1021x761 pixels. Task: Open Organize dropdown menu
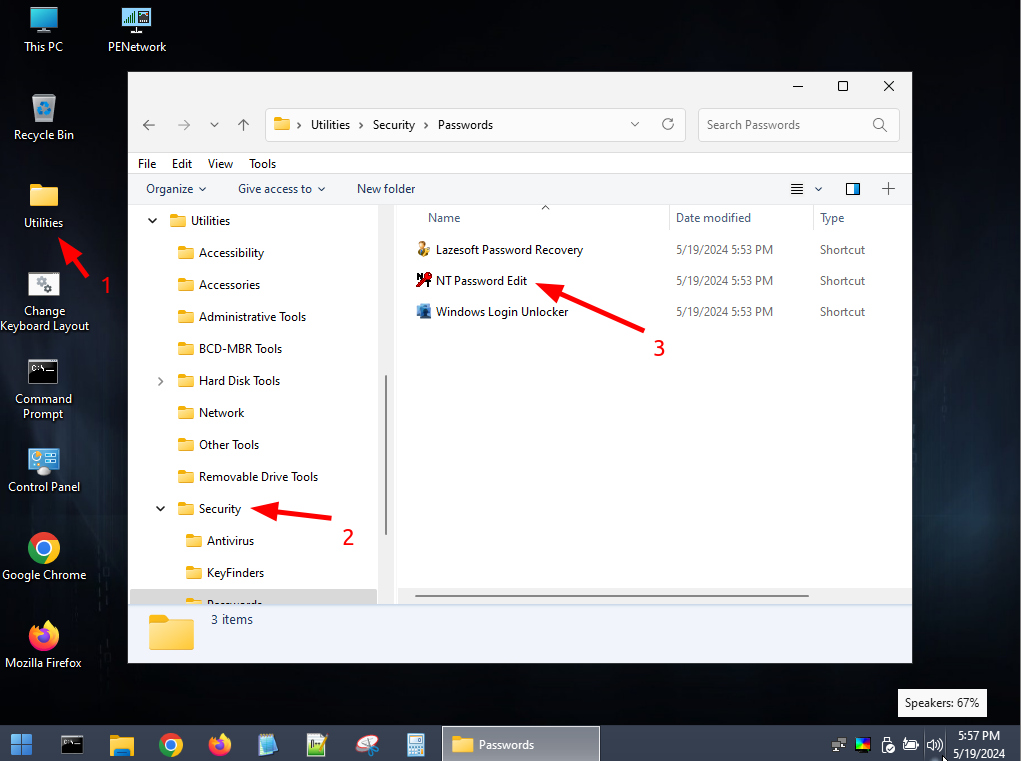pos(176,189)
